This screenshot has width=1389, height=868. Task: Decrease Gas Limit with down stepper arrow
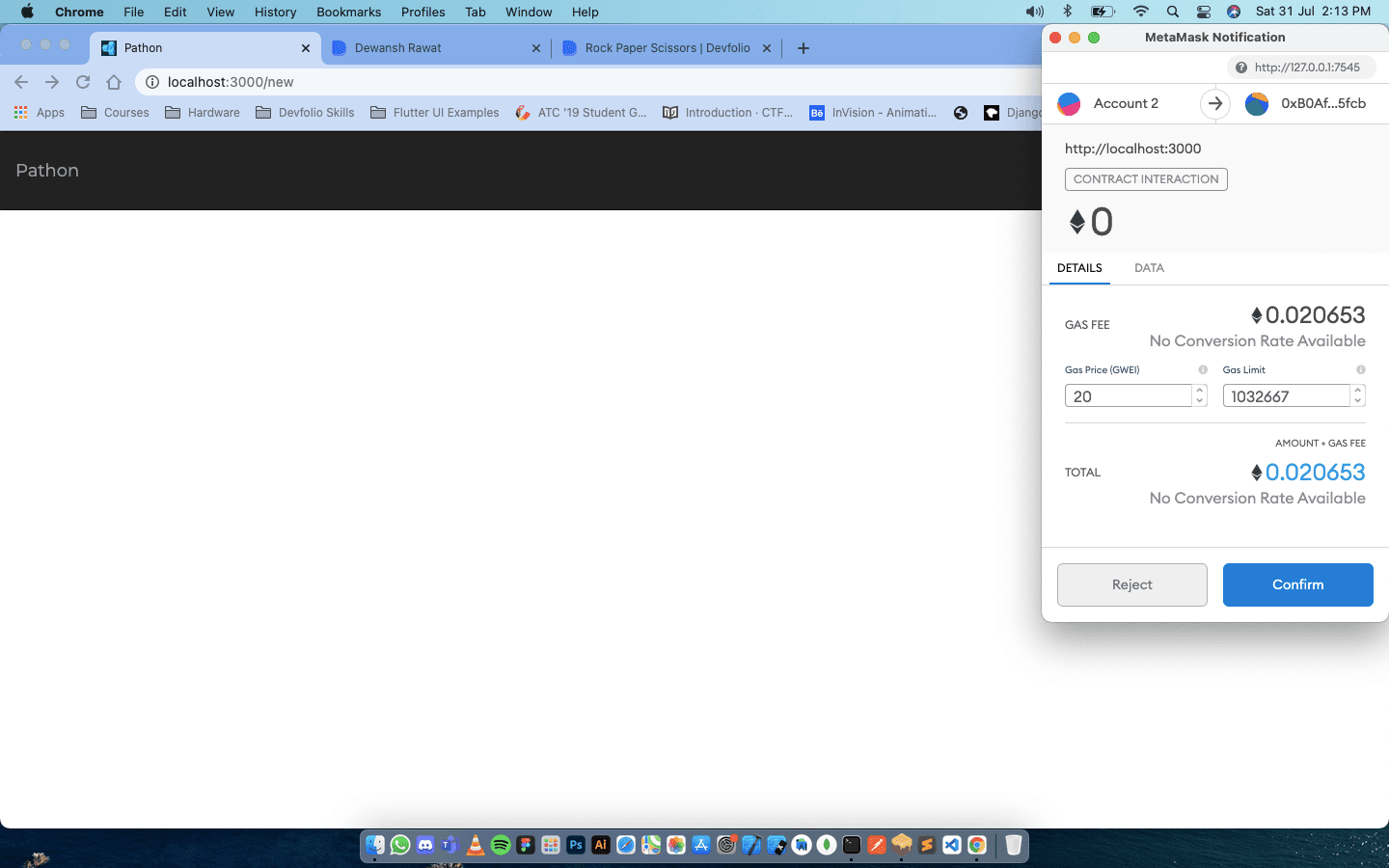pyautogui.click(x=1358, y=401)
